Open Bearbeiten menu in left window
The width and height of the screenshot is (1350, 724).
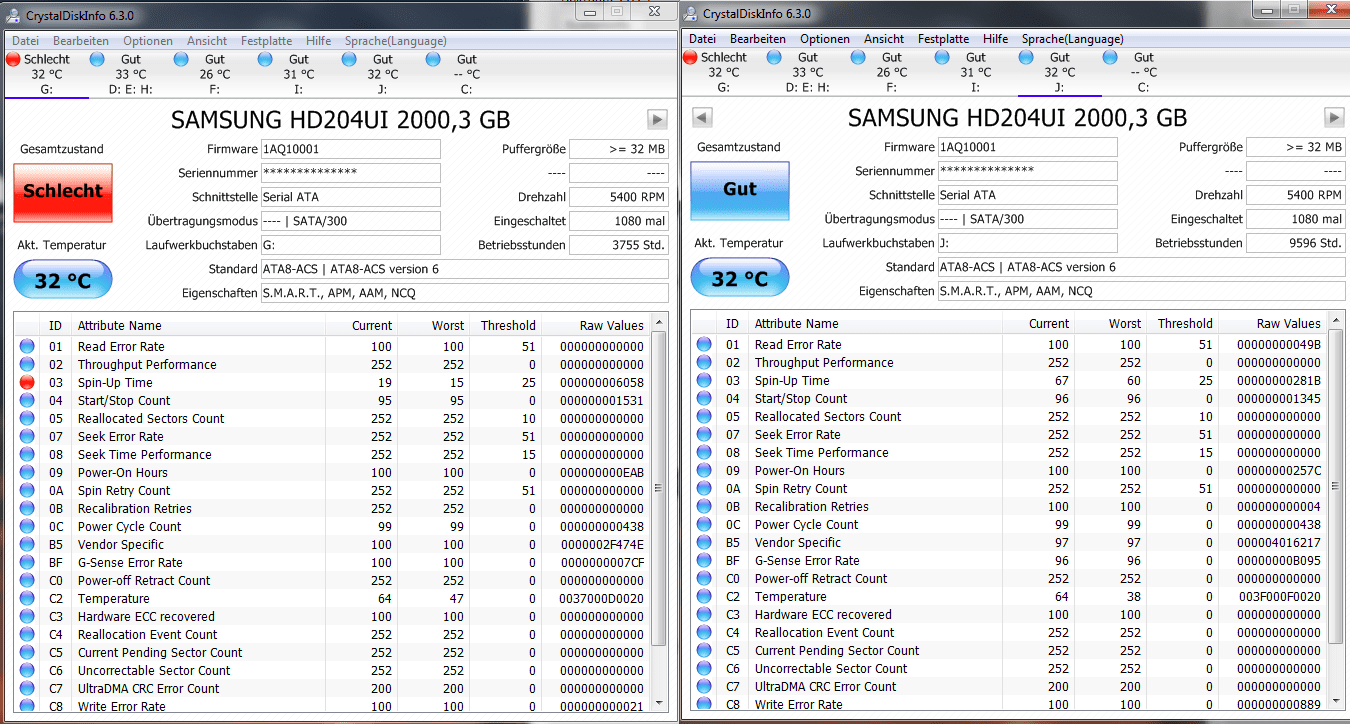[81, 41]
